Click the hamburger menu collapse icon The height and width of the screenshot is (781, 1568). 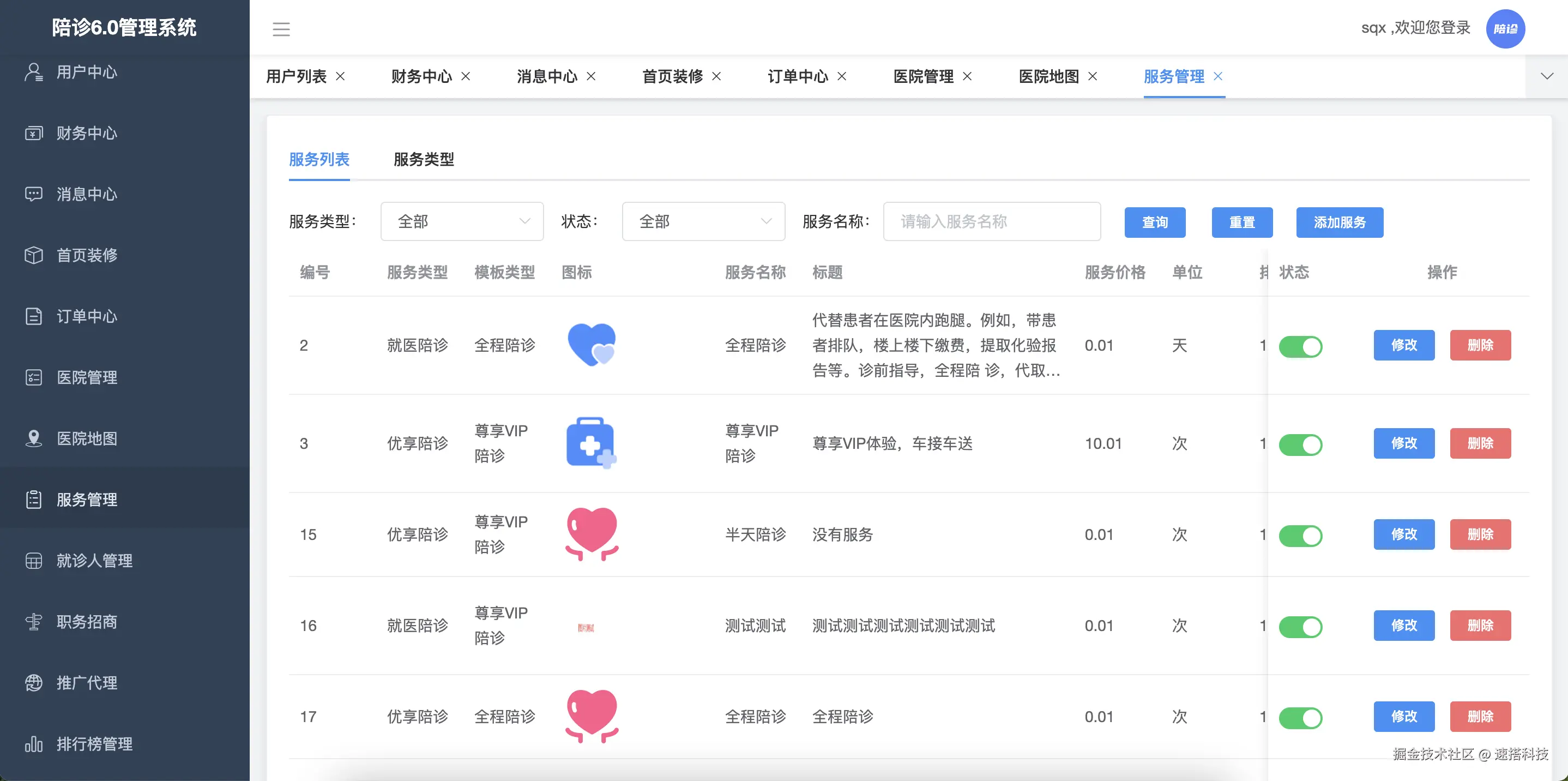281,28
